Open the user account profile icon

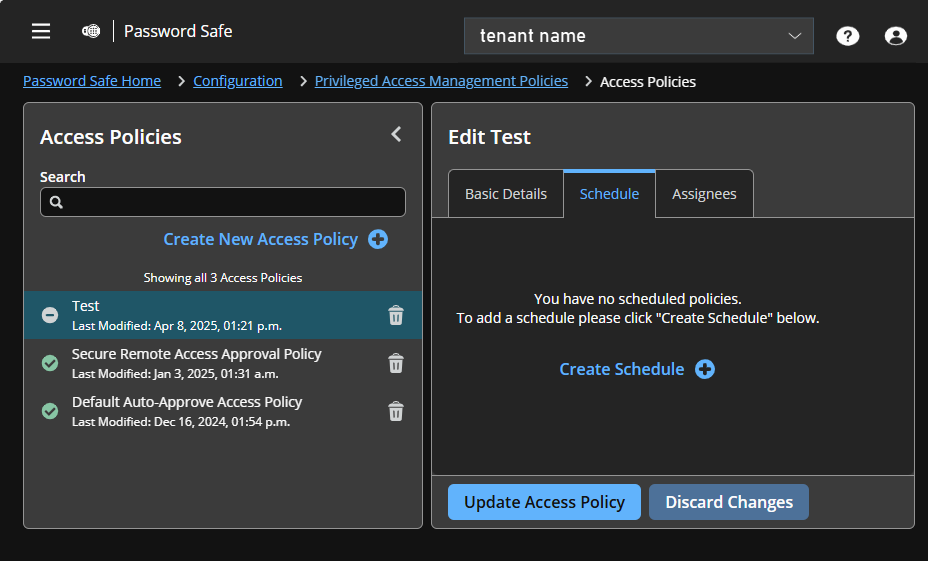tap(895, 36)
